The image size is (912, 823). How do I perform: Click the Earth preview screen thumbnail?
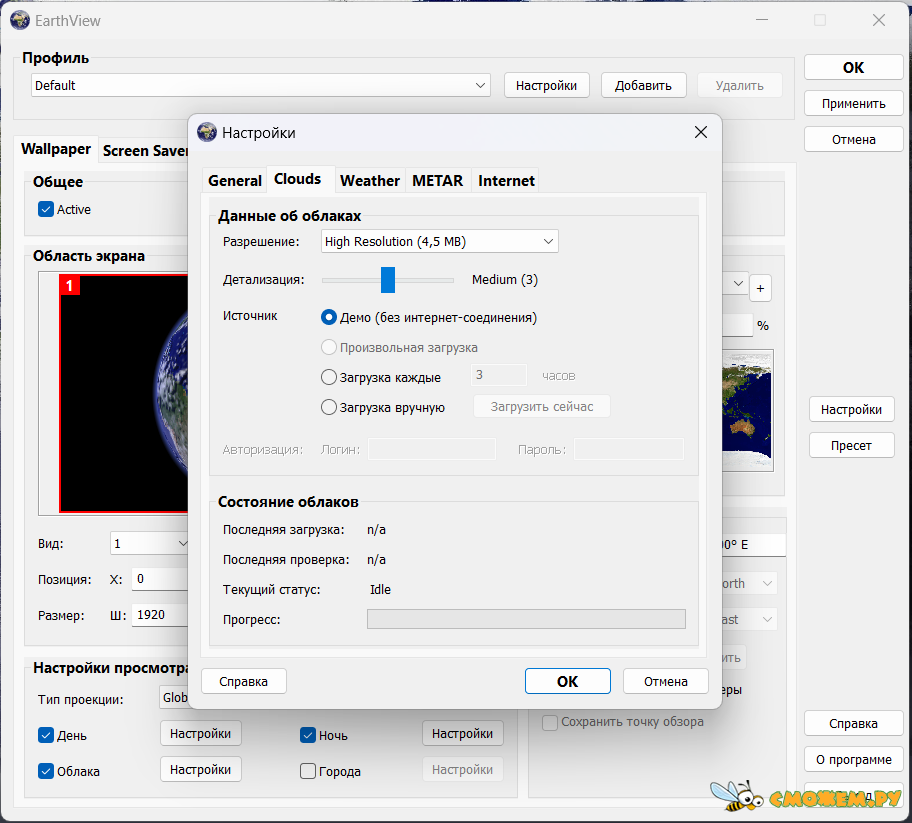[x=124, y=394]
